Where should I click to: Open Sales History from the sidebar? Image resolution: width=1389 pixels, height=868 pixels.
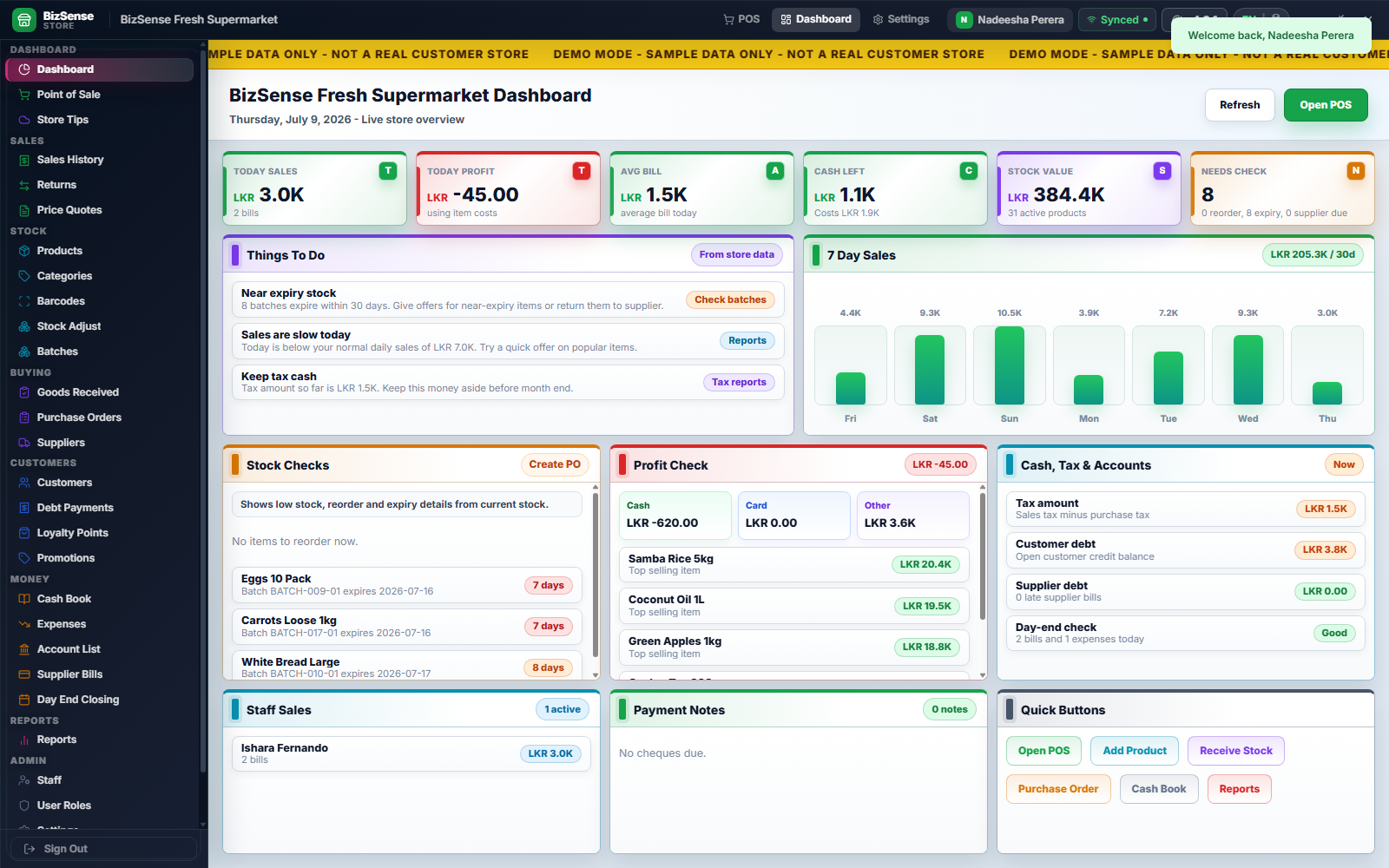coord(100,160)
